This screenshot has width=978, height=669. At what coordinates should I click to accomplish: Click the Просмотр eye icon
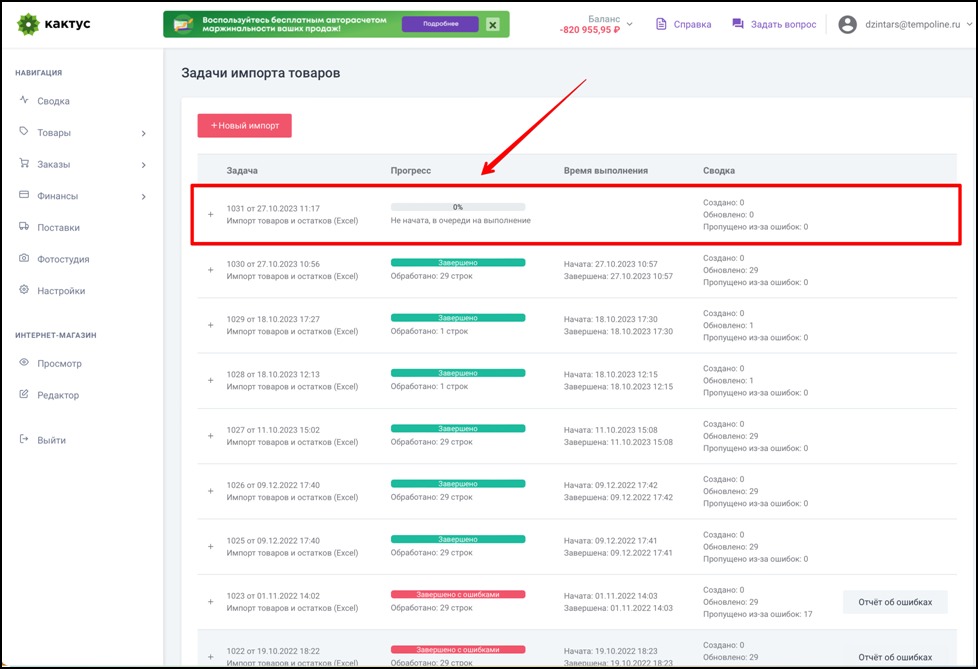click(x=24, y=363)
